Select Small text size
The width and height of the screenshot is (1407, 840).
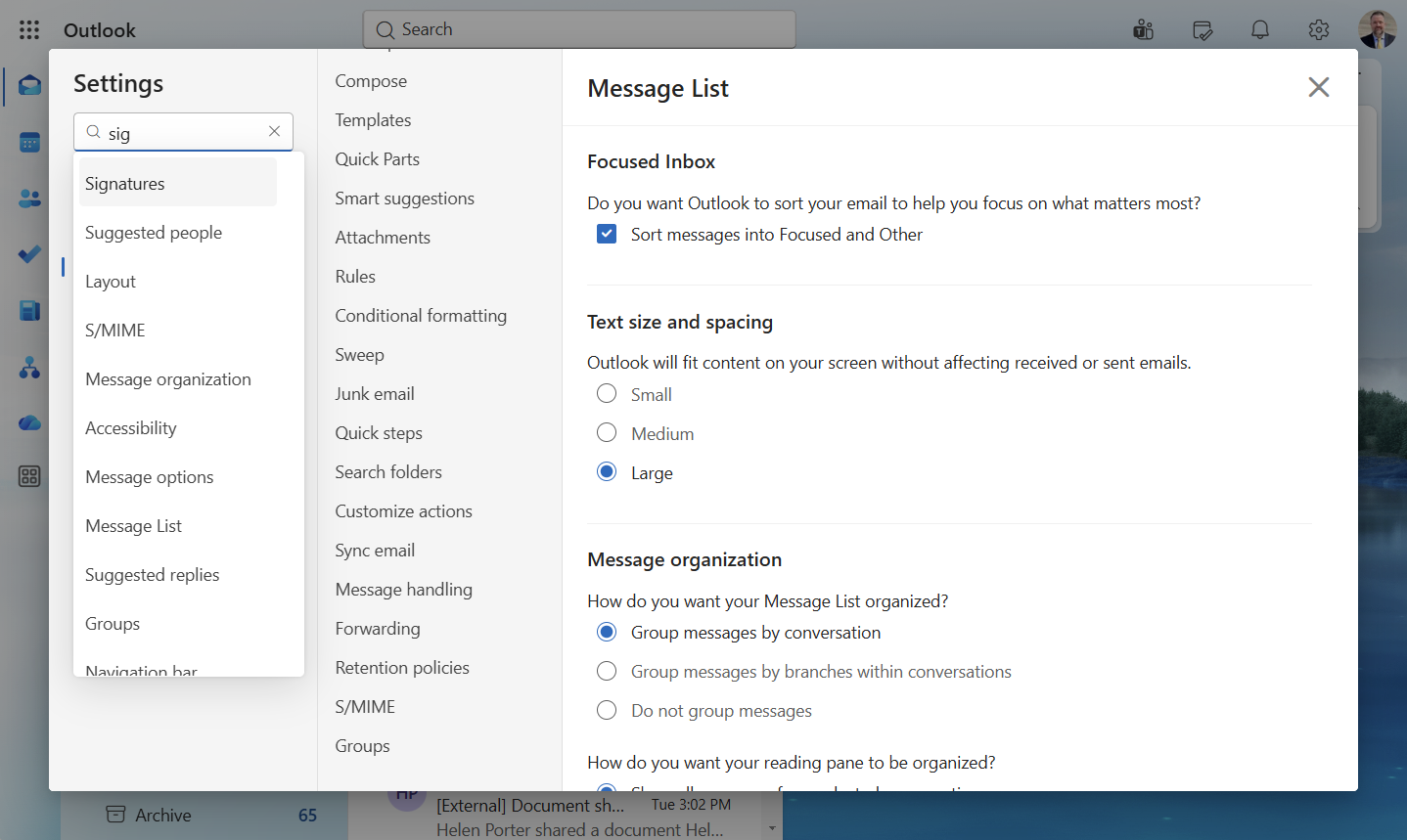pos(607,393)
